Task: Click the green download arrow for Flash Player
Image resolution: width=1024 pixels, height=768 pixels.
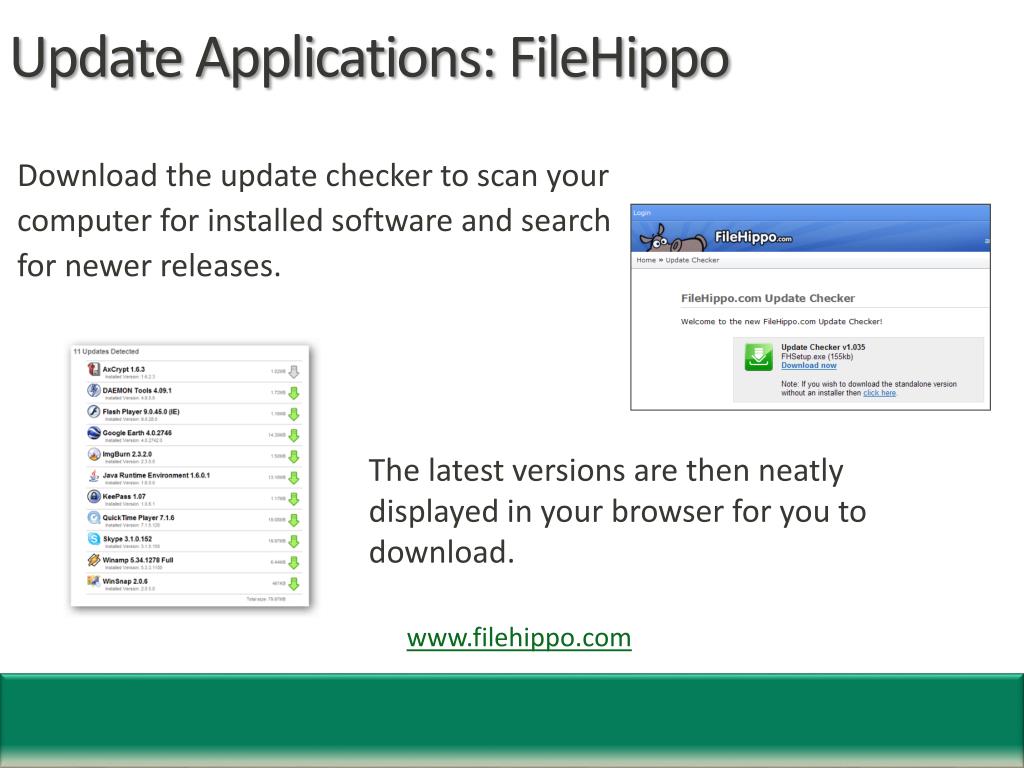Action: click(294, 414)
